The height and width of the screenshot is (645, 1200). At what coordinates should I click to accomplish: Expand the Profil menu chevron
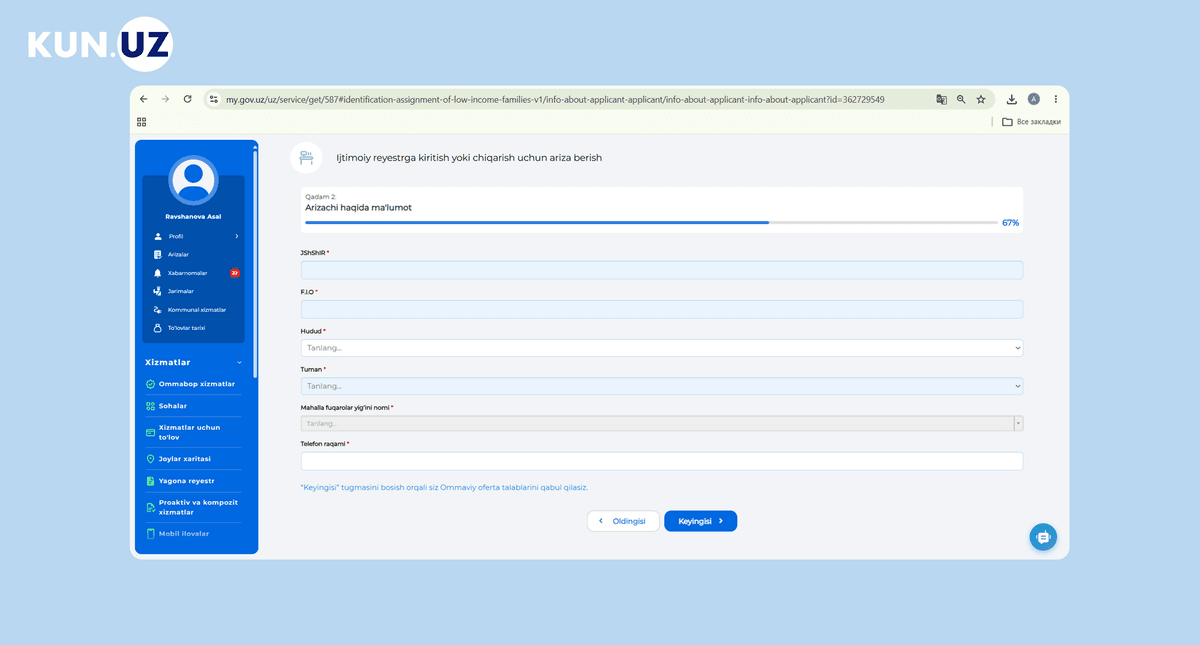(x=237, y=236)
